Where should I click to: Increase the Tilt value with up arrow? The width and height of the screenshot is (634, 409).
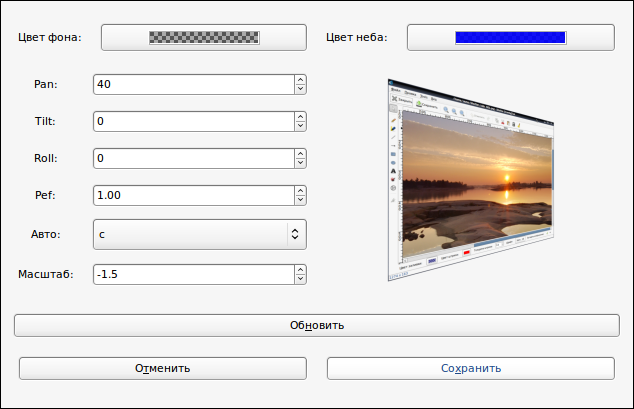tap(300, 117)
